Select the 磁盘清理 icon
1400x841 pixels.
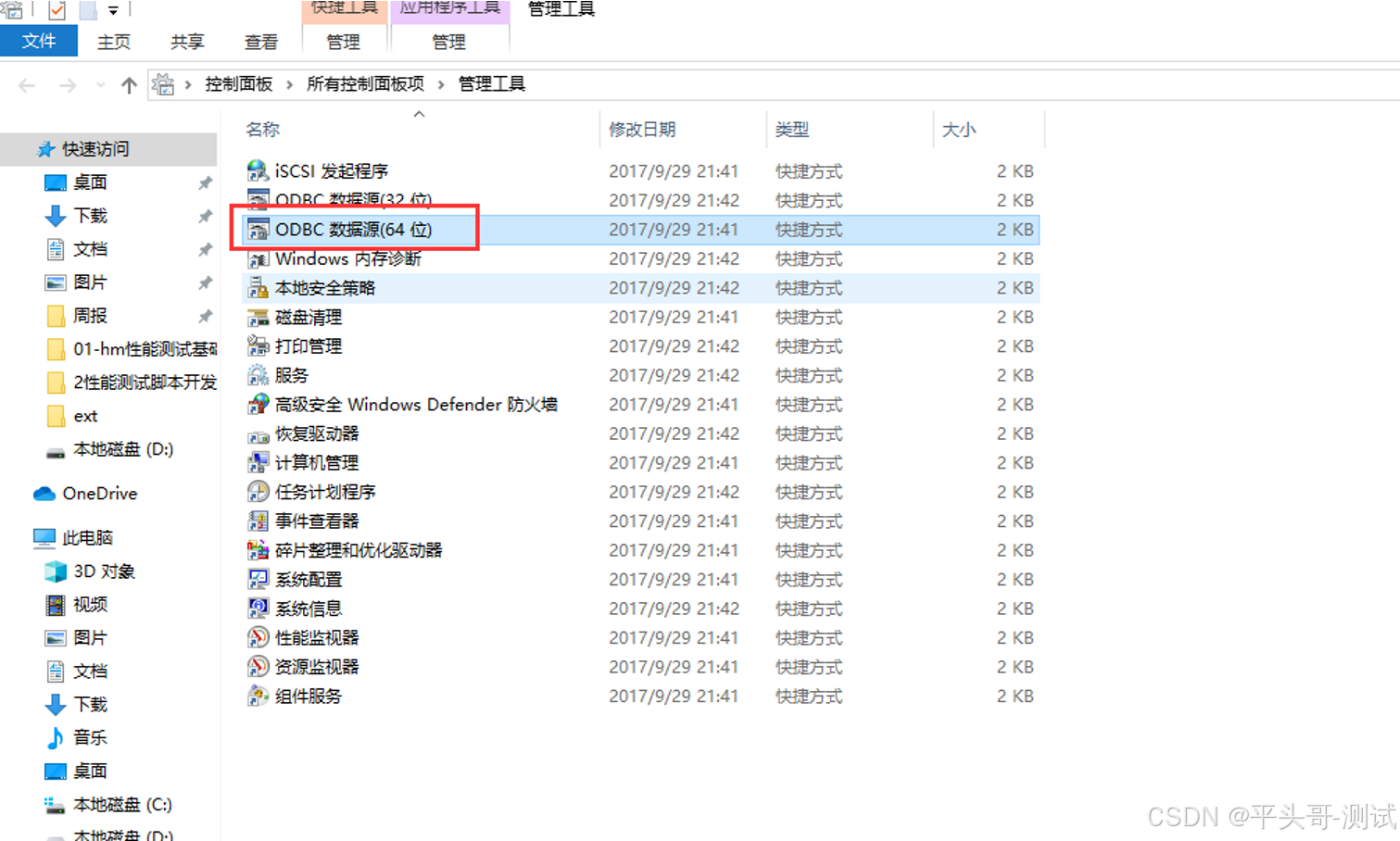[x=258, y=317]
